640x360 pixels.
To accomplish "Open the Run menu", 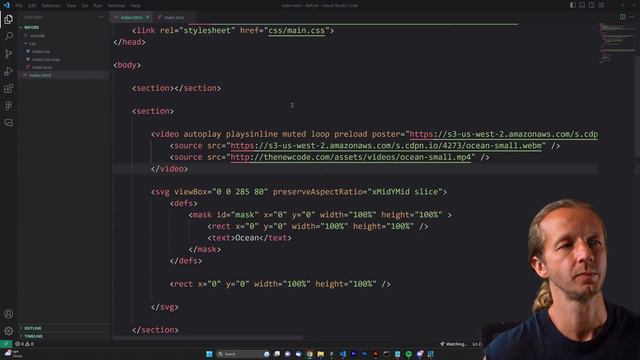I will pos(98,6).
